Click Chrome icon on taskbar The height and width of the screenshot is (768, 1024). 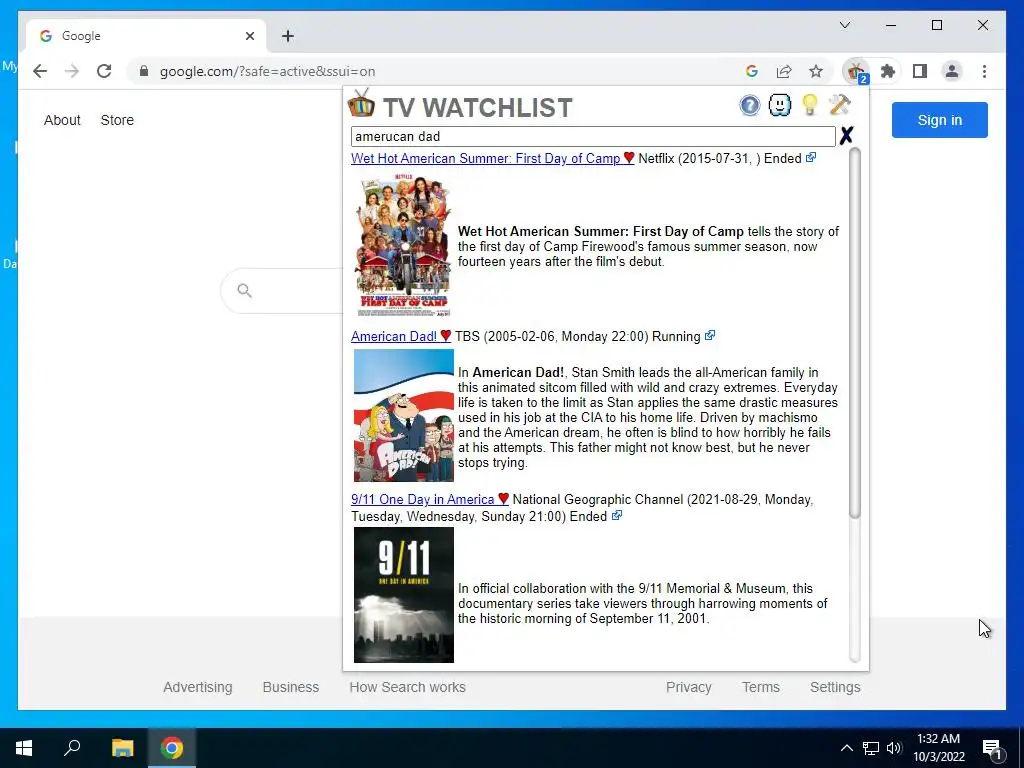[x=172, y=748]
